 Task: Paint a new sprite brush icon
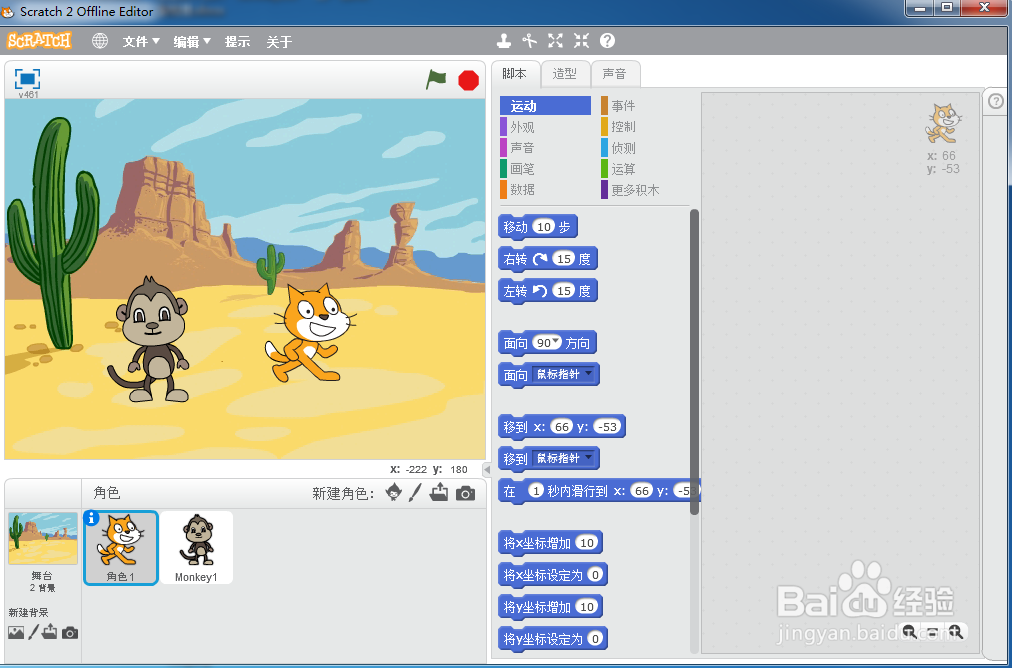coord(416,493)
